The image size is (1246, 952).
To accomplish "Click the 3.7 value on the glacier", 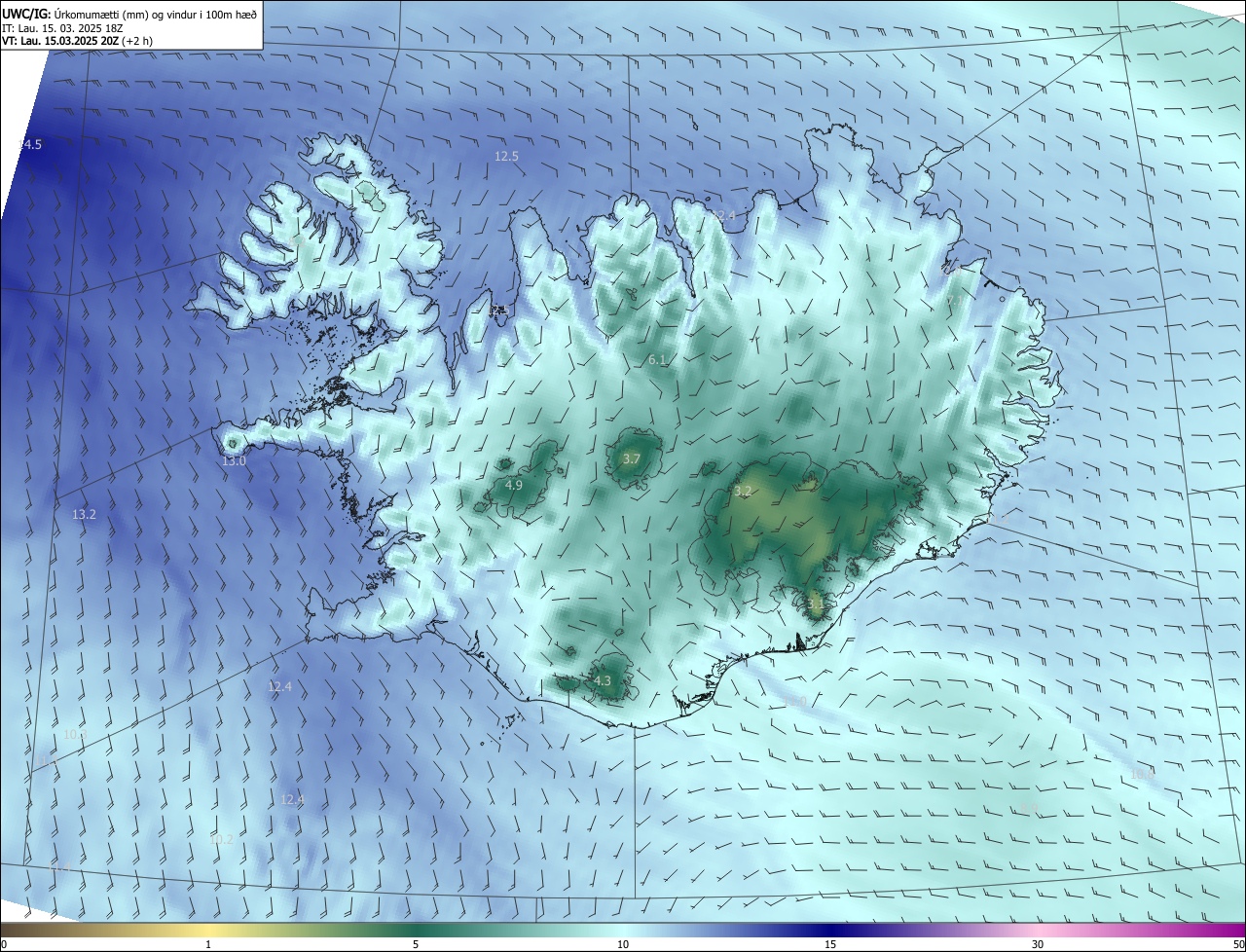I will click(631, 458).
